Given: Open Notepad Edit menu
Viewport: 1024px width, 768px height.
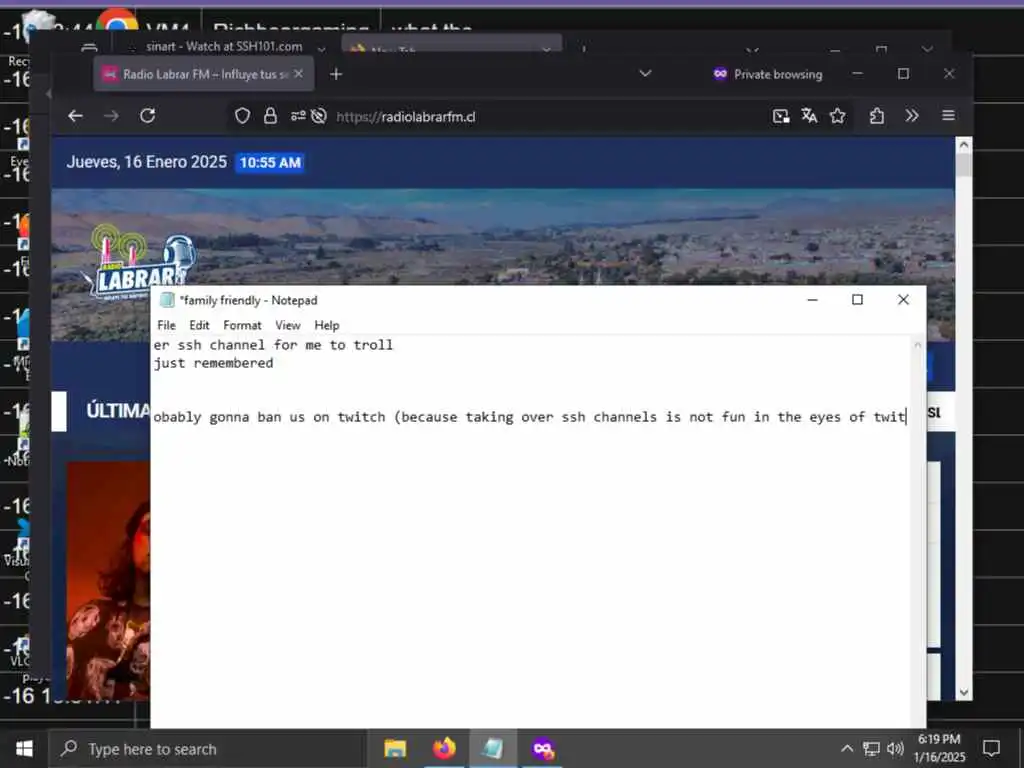Looking at the screenshot, I should 199,325.
